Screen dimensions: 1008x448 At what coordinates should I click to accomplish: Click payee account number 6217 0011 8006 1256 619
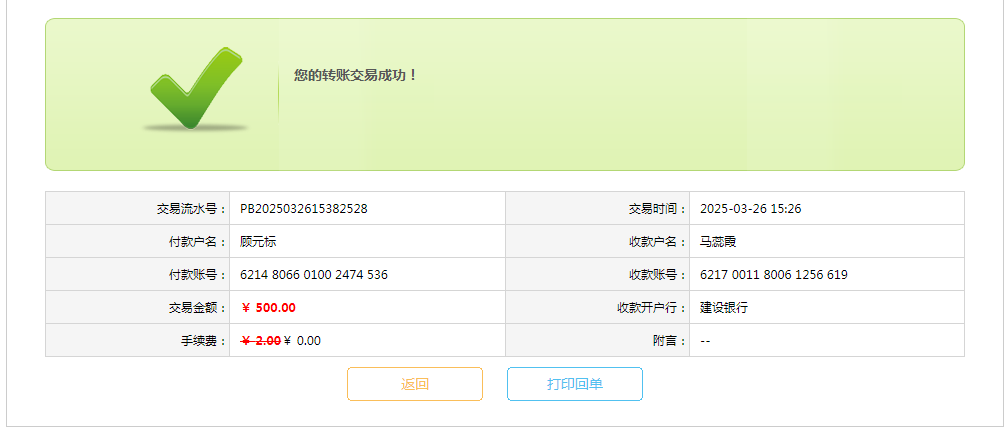coord(774,275)
